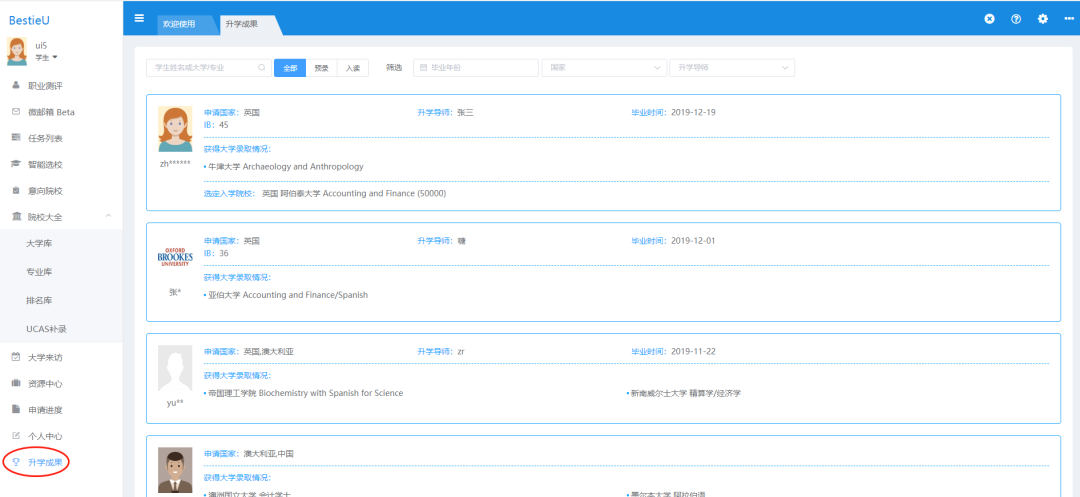This screenshot has height=497, width=1080.
Task: Open the 升学导师 advisor dropdown
Action: point(731,68)
